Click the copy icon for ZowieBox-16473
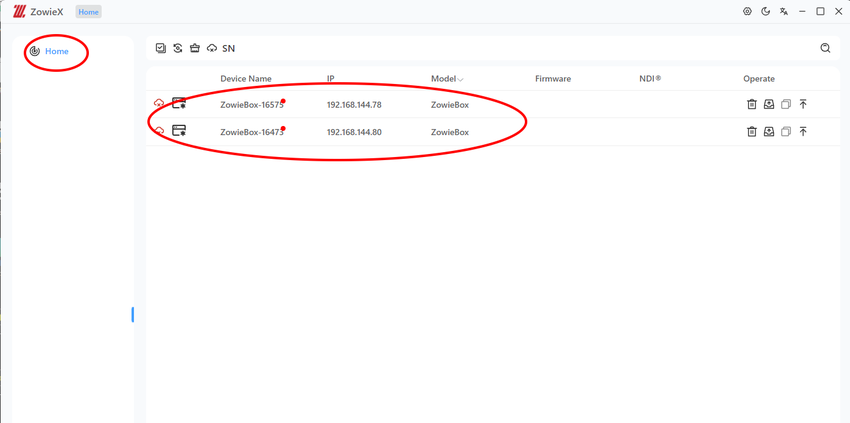 pyautogui.click(x=786, y=131)
